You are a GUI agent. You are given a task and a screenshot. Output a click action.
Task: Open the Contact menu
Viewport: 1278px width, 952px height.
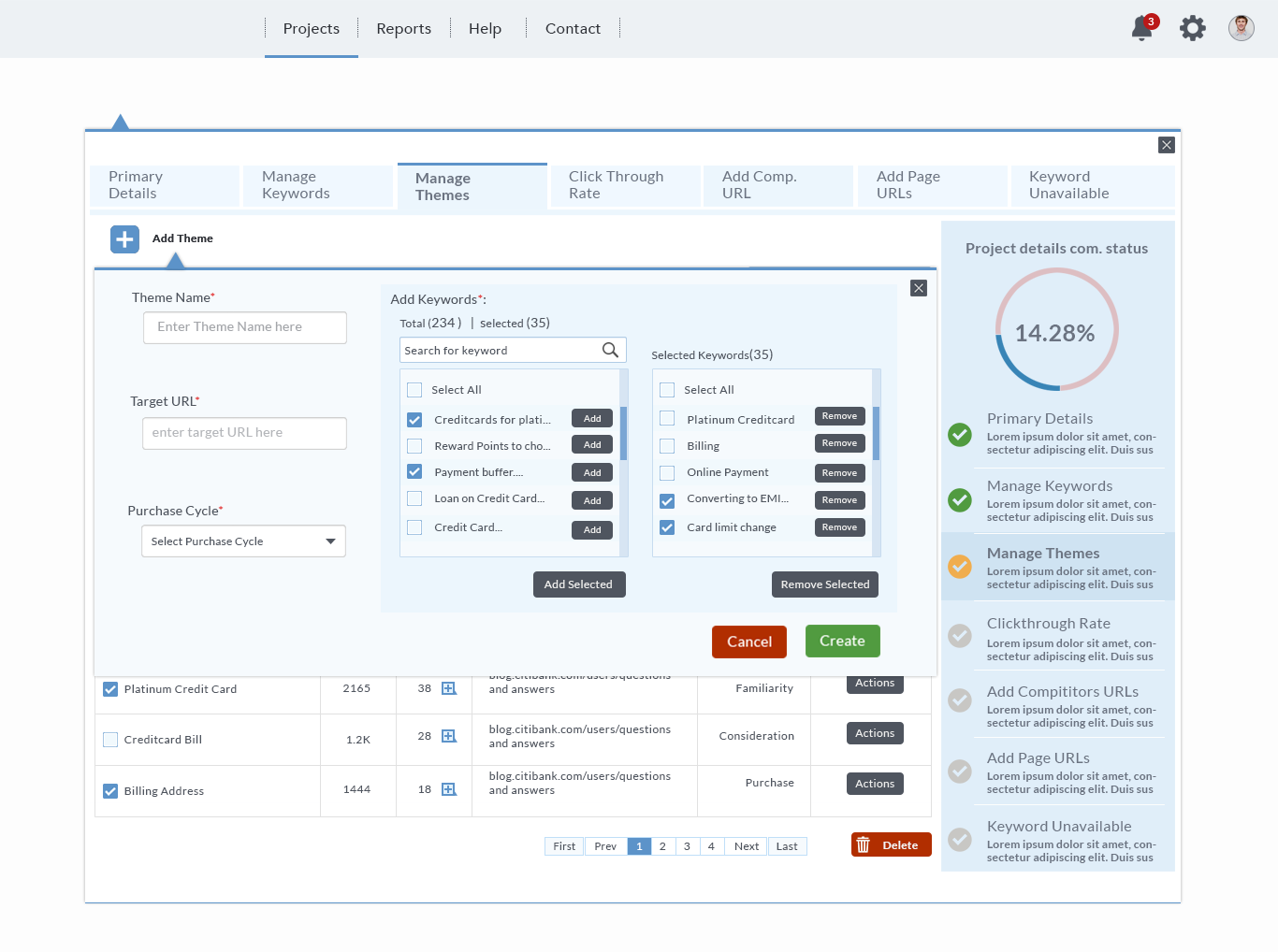(x=574, y=29)
